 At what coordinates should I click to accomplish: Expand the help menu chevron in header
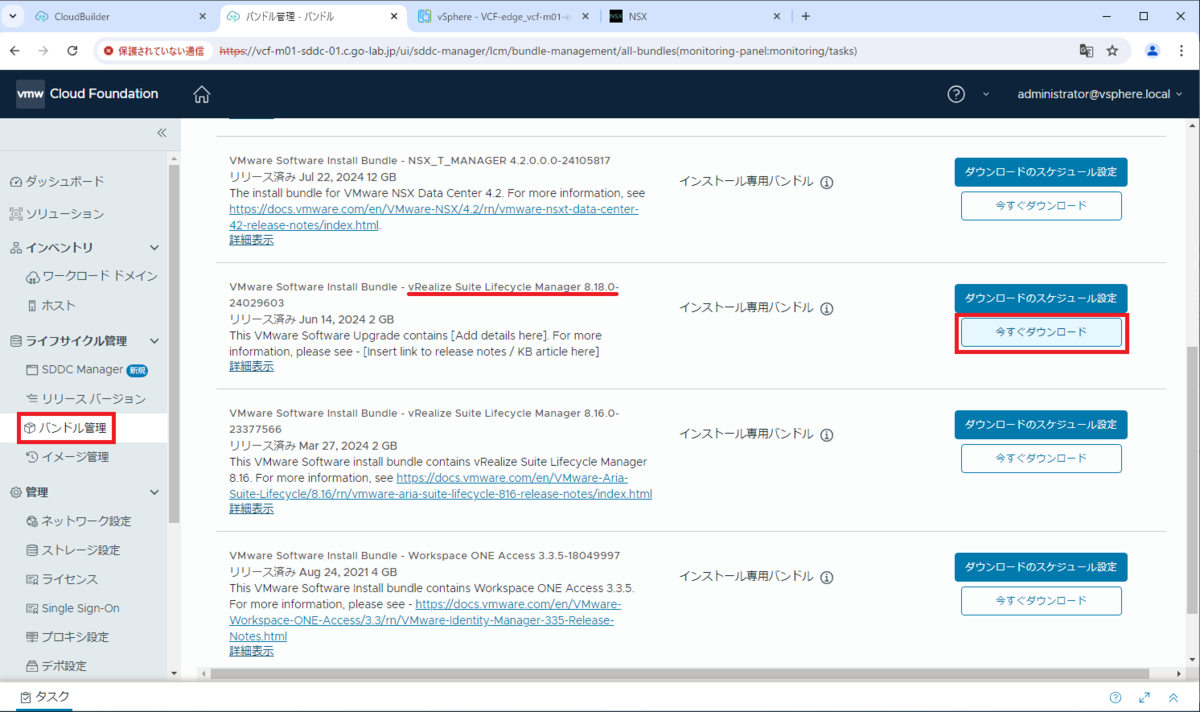(985, 94)
